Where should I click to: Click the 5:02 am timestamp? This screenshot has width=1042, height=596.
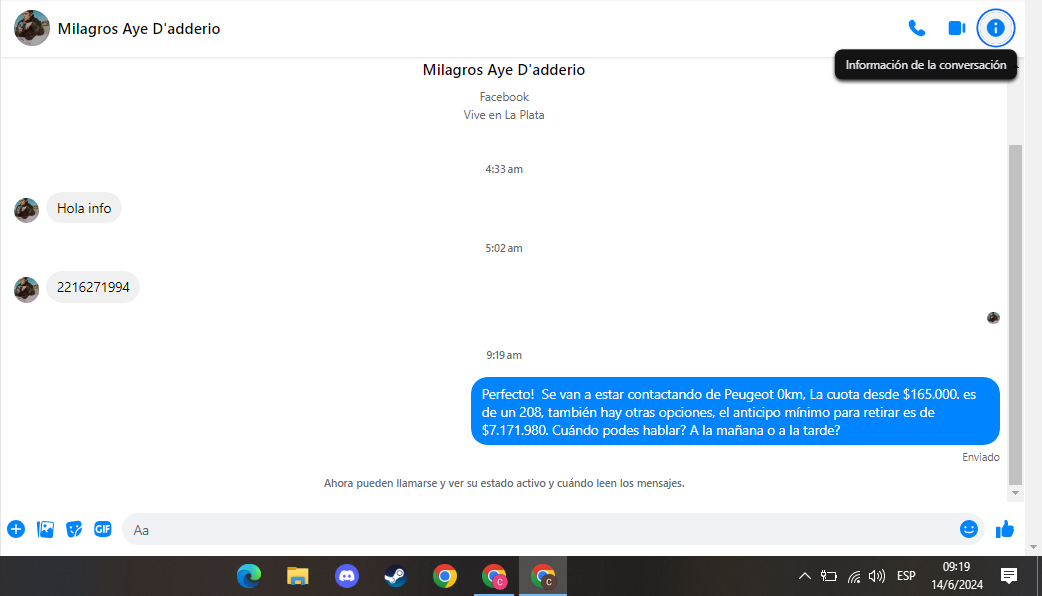[x=504, y=248]
